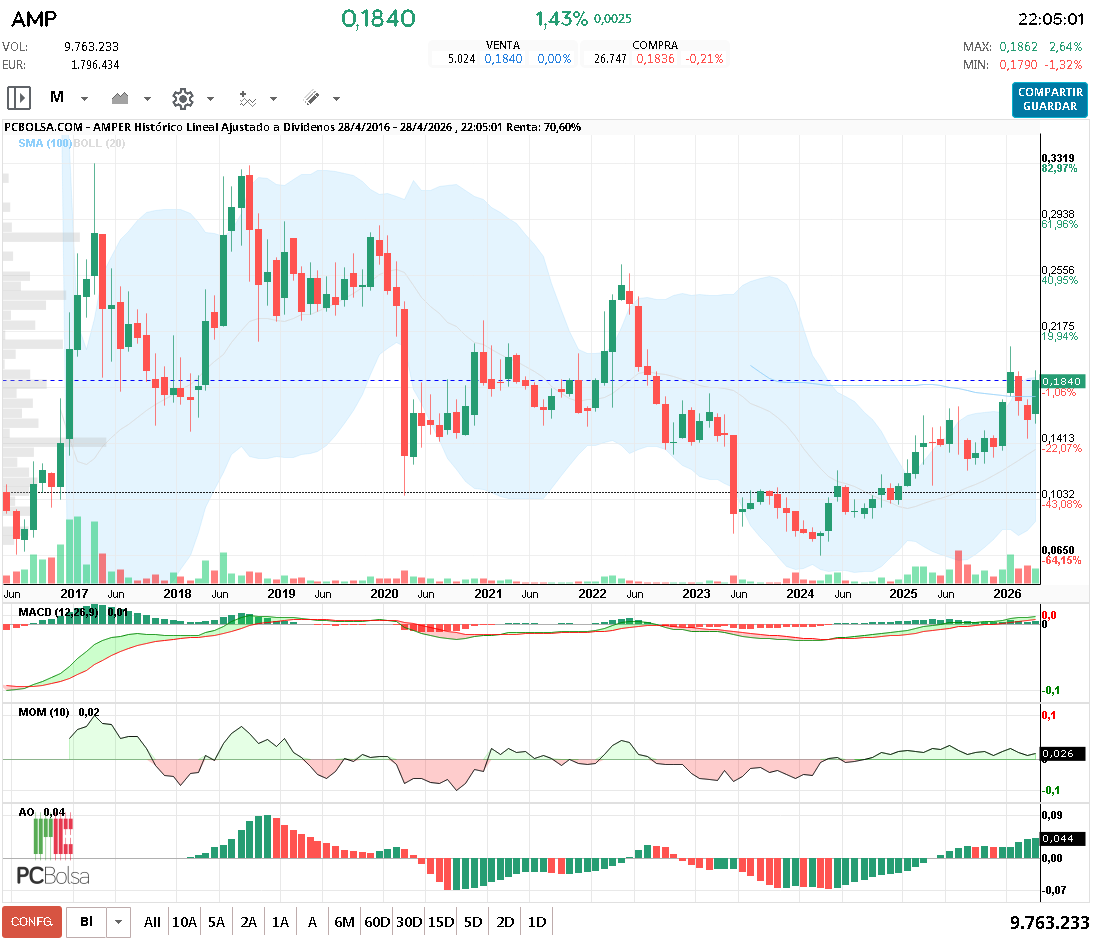1103x943 pixels.
Task: Switch to the 1D time range
Action: pyautogui.click(x=537, y=922)
